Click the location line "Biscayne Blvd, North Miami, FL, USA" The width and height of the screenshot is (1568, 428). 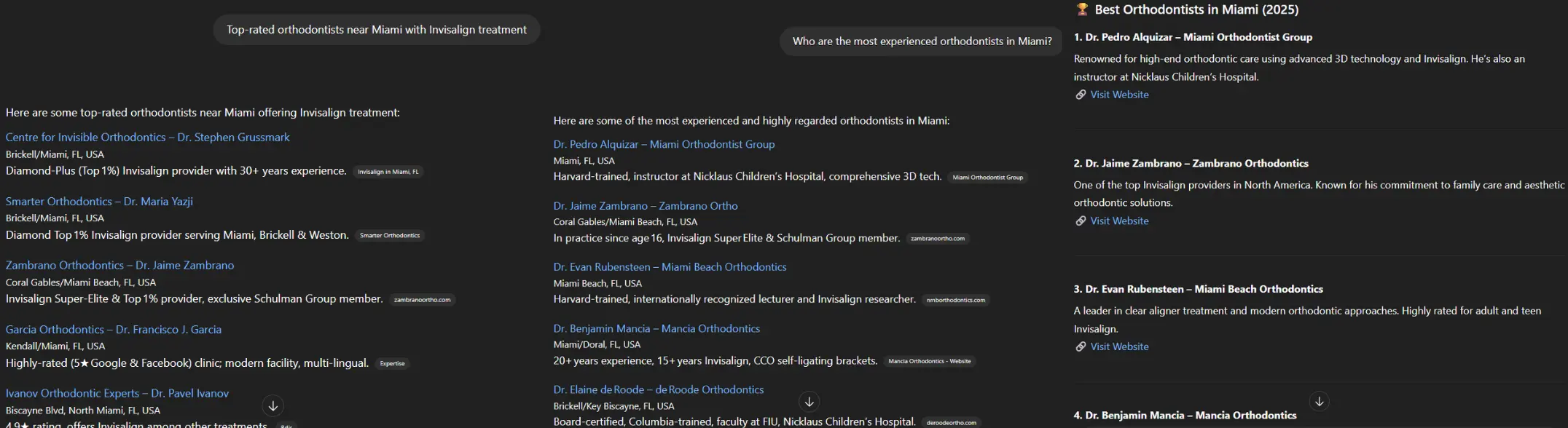[83, 410]
